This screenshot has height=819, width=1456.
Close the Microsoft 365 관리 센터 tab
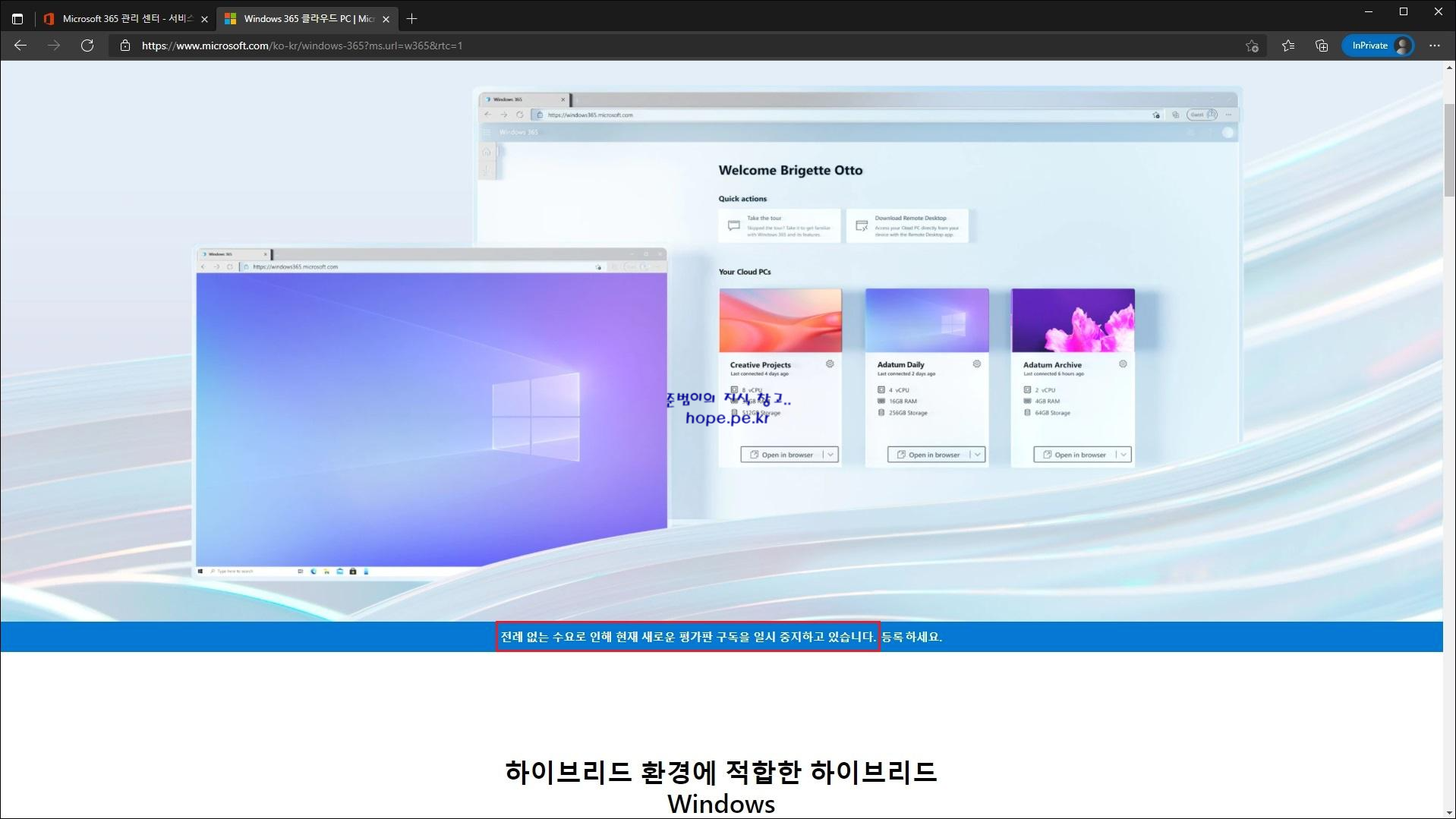[204, 19]
